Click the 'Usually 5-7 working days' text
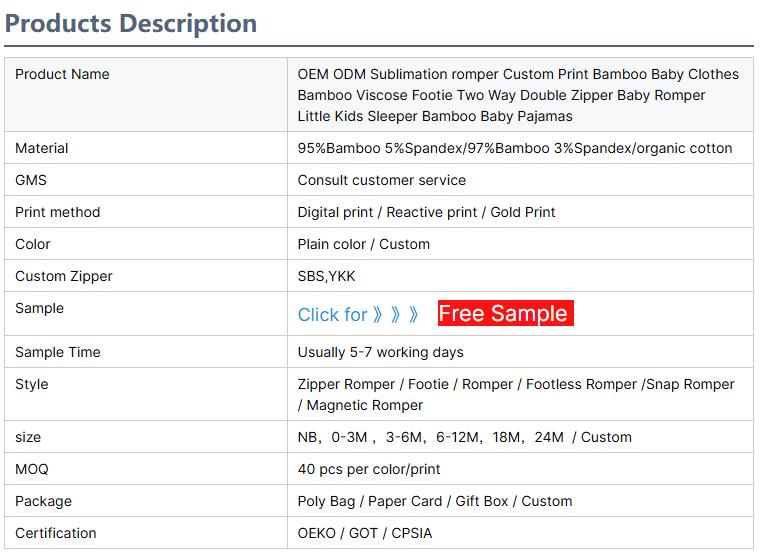 tap(380, 352)
